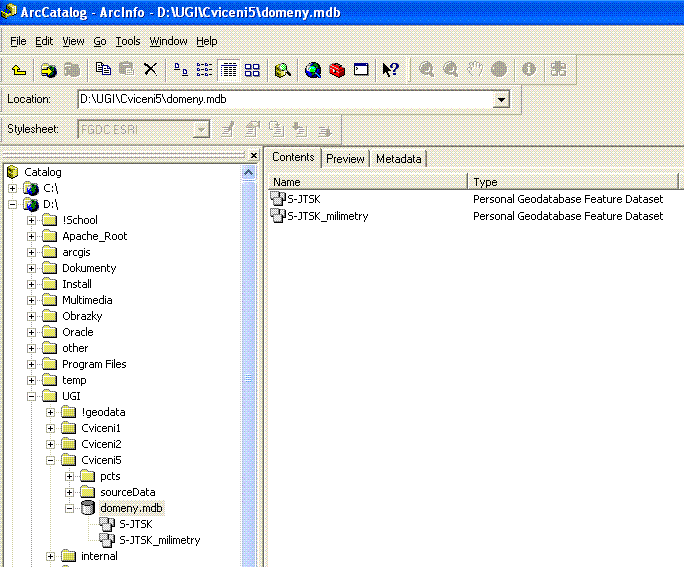Click in the Location path field
Screen dimensions: 684x567
pyautogui.click(x=286, y=99)
